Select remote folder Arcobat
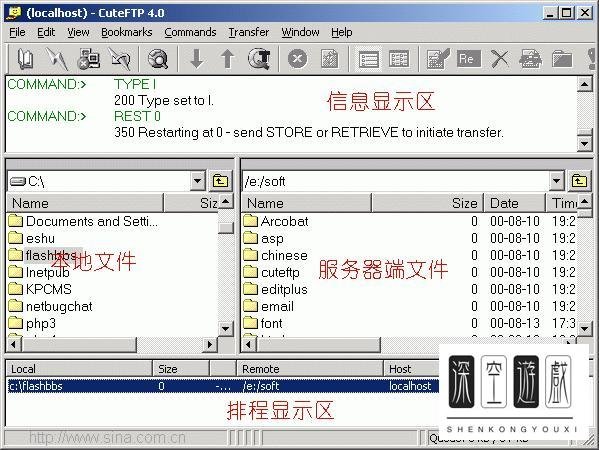The image size is (599, 450). click(276, 221)
